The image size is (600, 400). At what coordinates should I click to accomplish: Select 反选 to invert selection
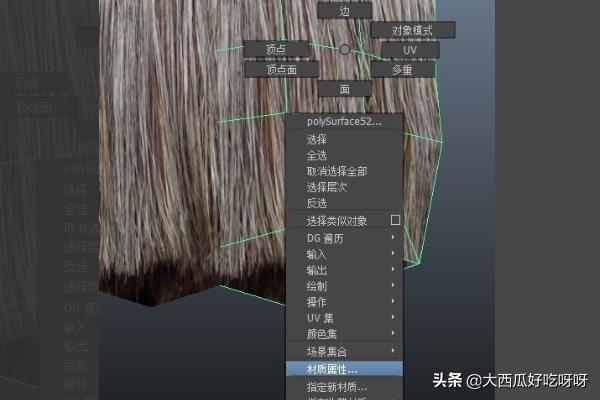coord(317,203)
